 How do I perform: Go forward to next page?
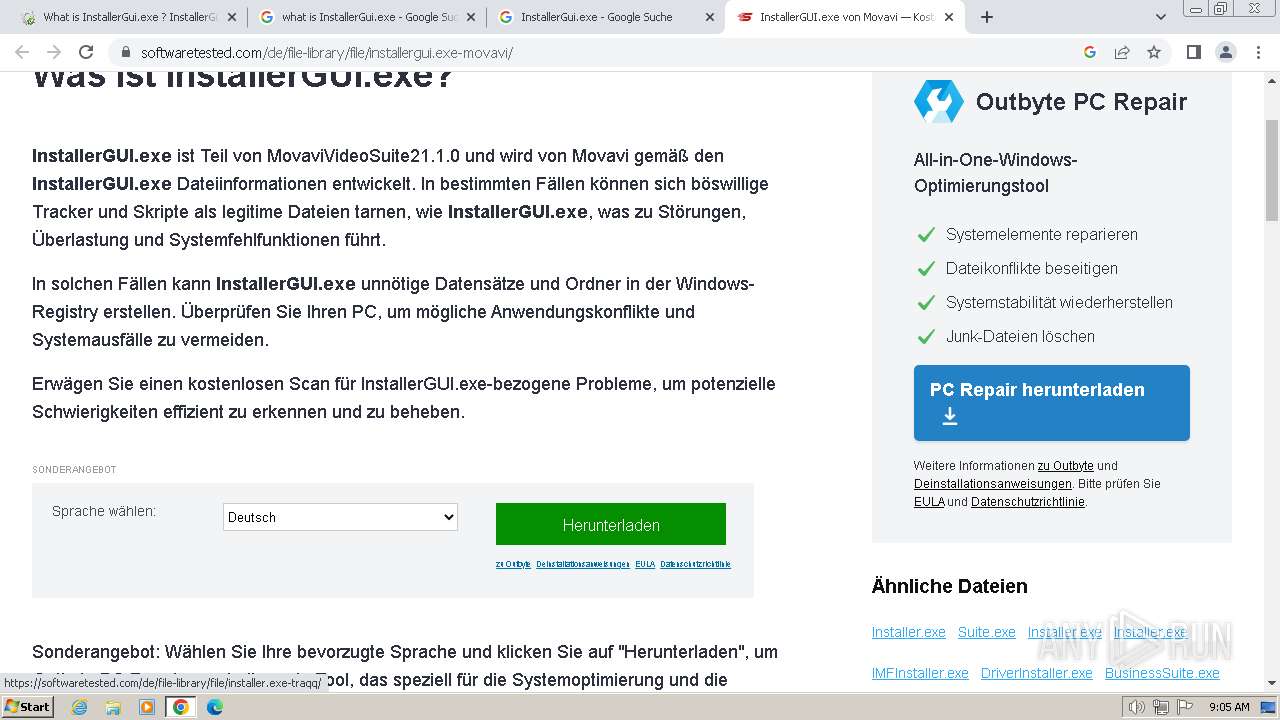tap(54, 52)
